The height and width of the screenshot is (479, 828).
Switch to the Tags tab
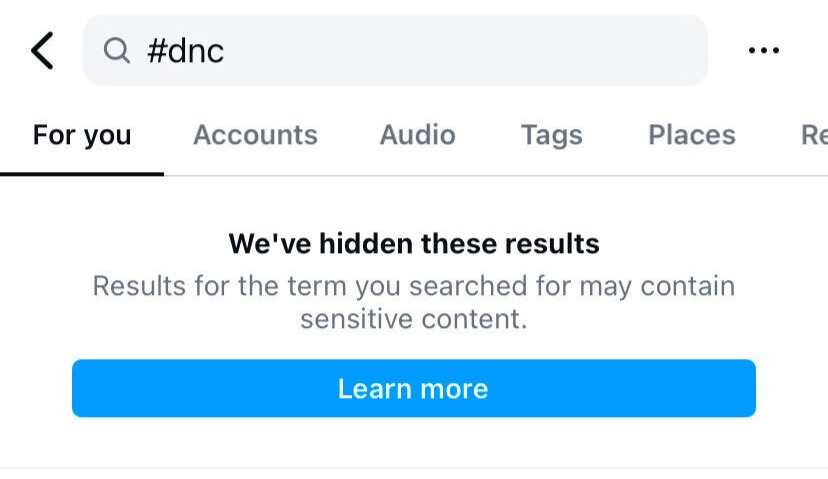tap(551, 135)
